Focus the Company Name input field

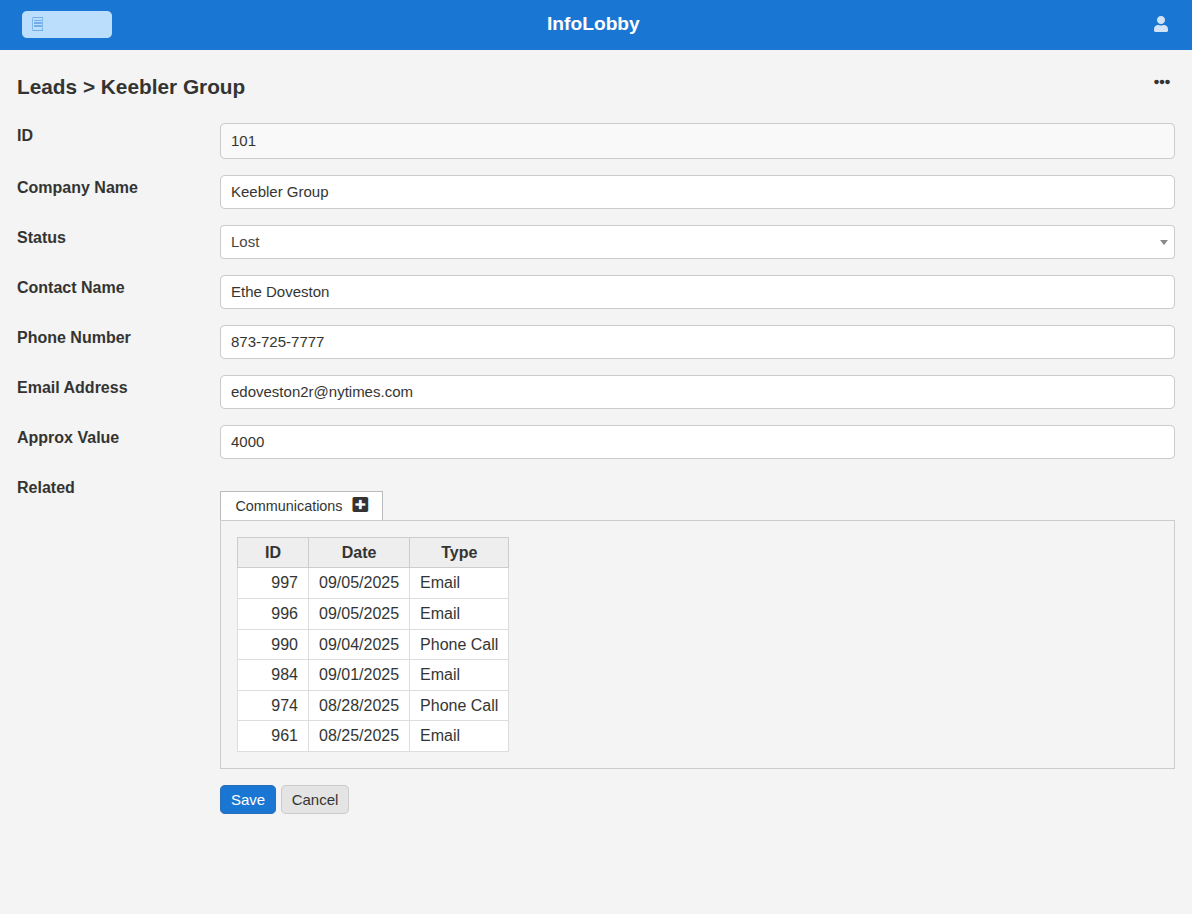click(x=696, y=192)
